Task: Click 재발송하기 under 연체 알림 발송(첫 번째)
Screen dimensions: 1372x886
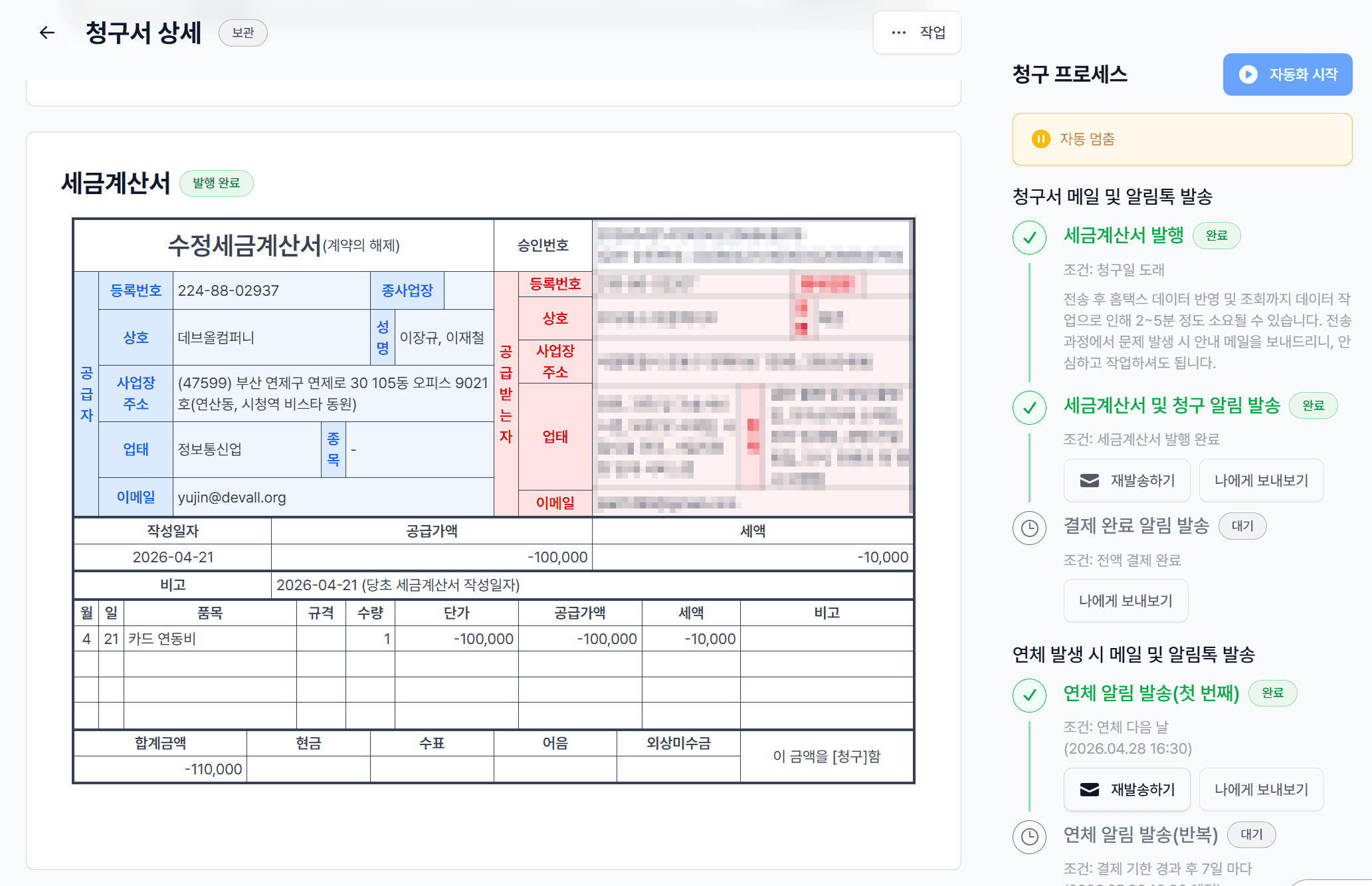Action: 1126,790
